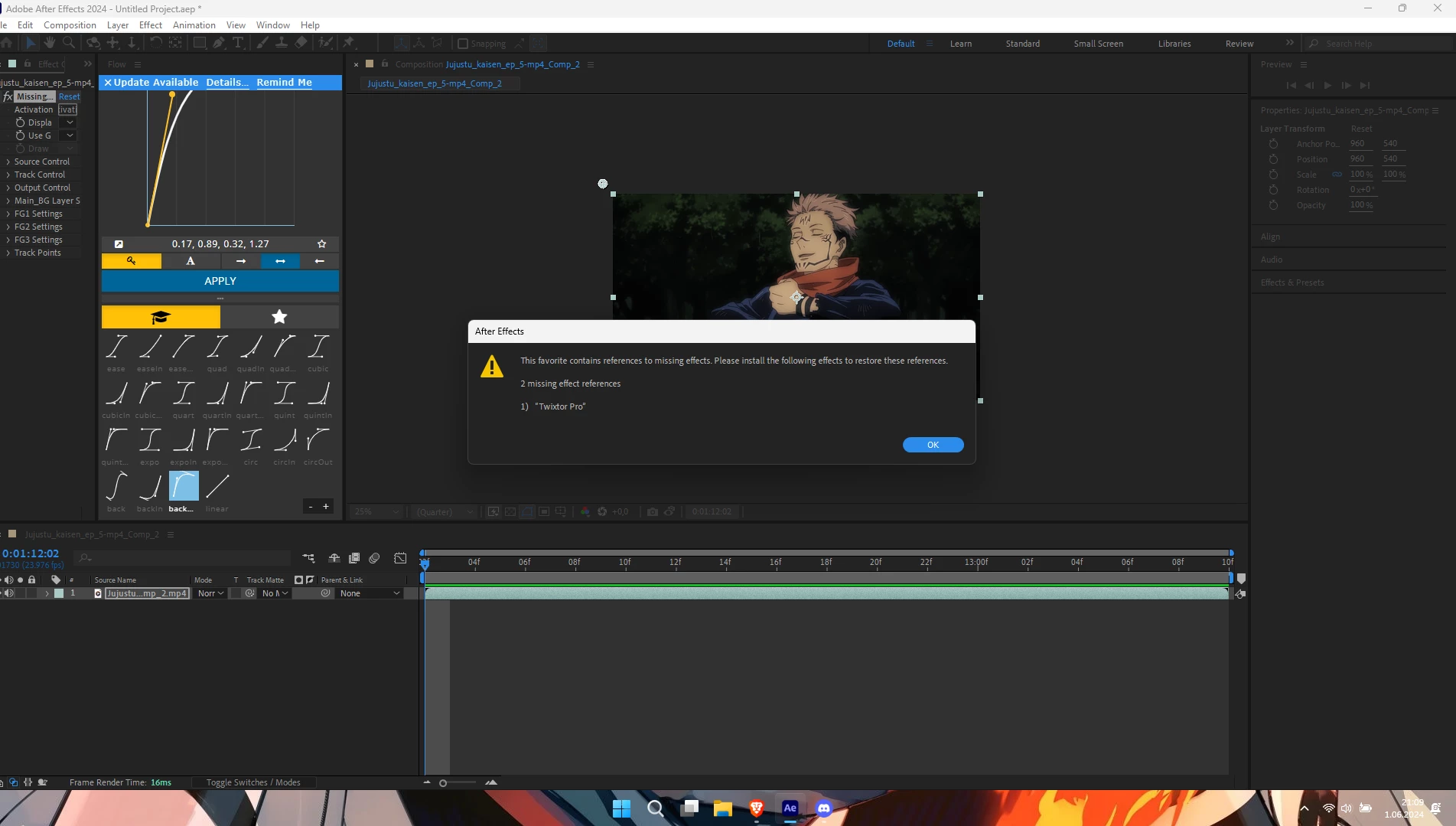Toggle audio for Jujustu mp4 layer
This screenshot has width=1456, height=826.
pos(9,593)
